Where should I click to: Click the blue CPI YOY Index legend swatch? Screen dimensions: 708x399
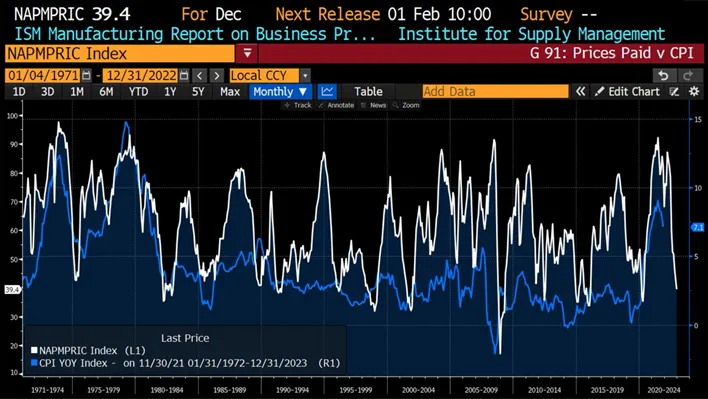34,363
